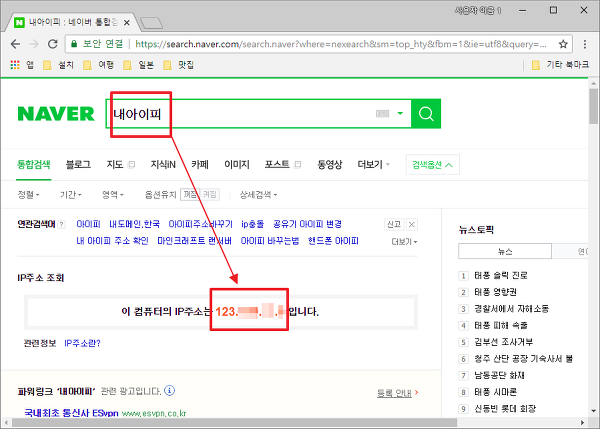600x429 pixels.
Task: Click the vertical scrollbar thumb
Action: [593, 106]
